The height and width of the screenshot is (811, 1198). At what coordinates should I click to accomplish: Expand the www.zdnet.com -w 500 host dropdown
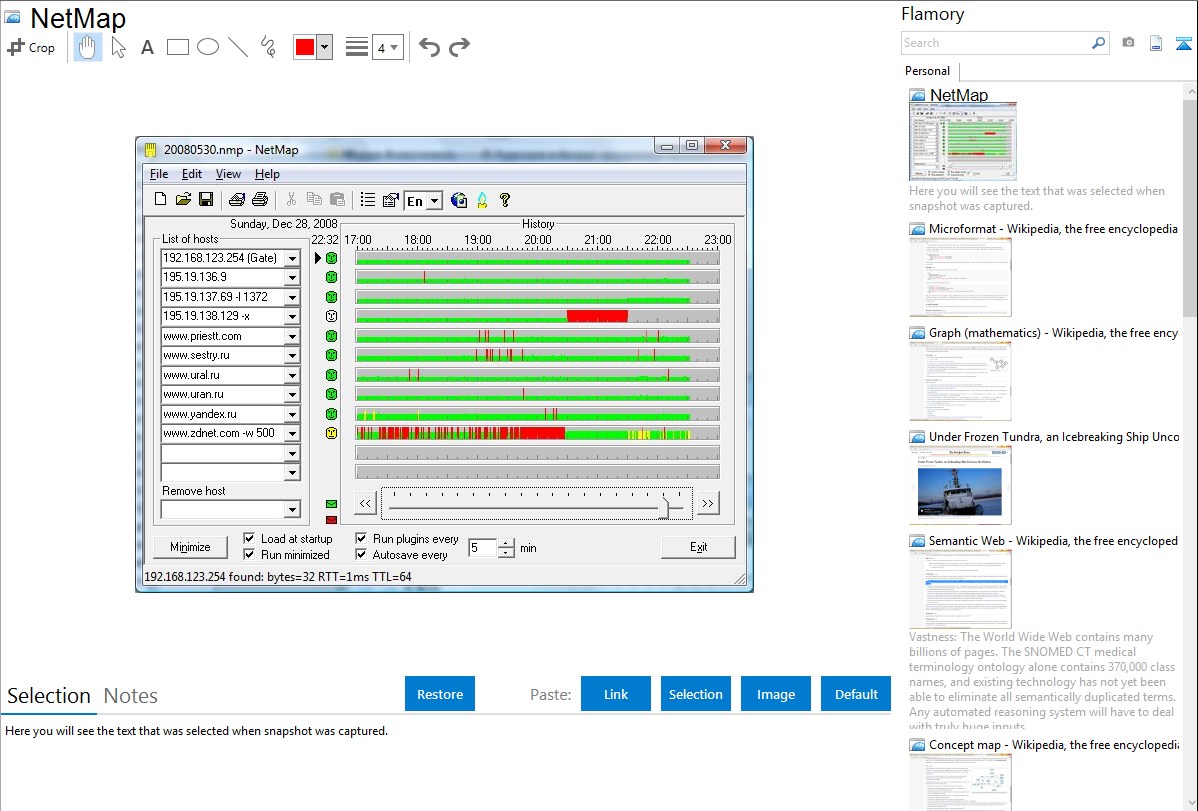292,433
